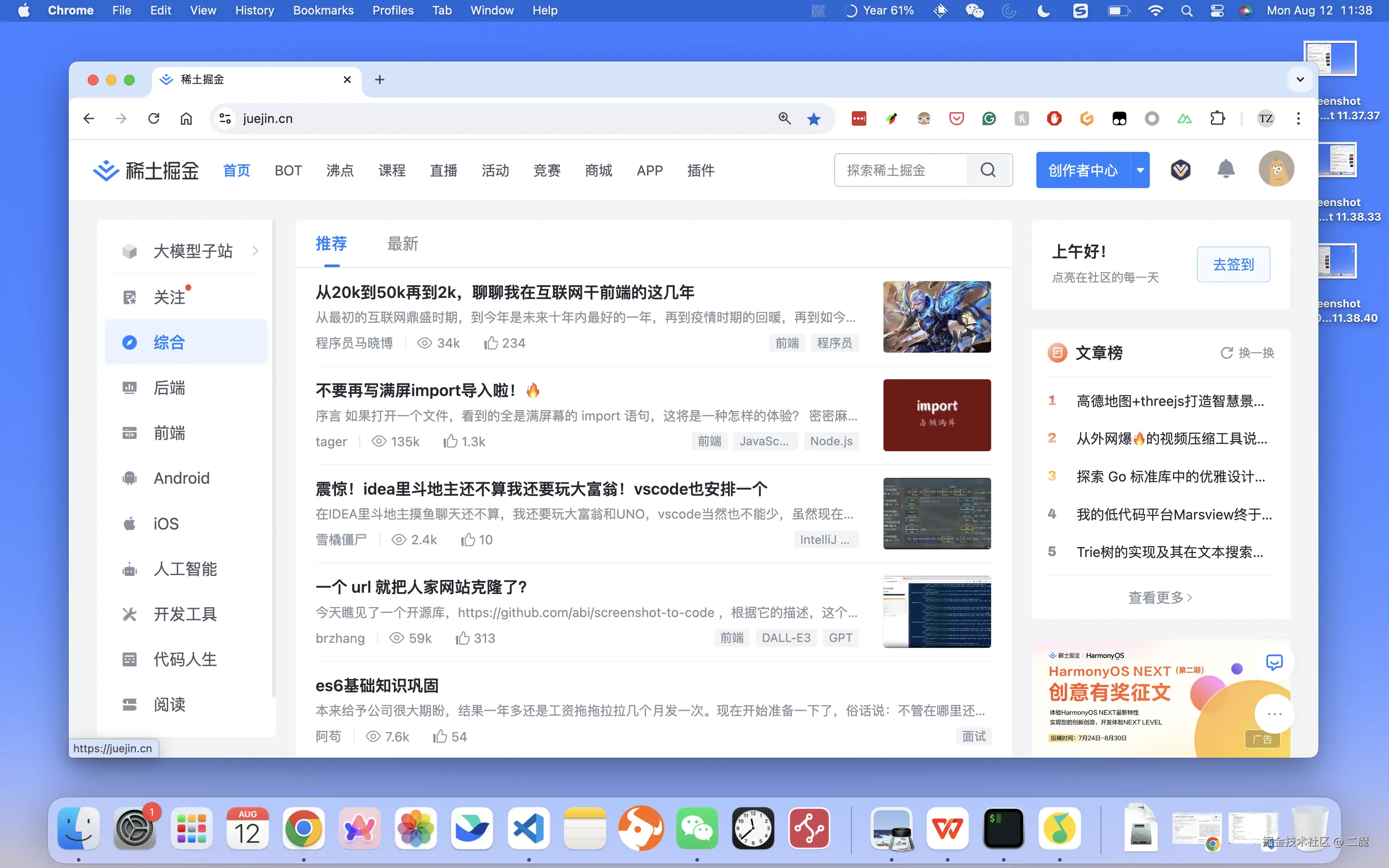Refresh article ranking with 换一换
The image size is (1389, 868).
[1247, 353]
